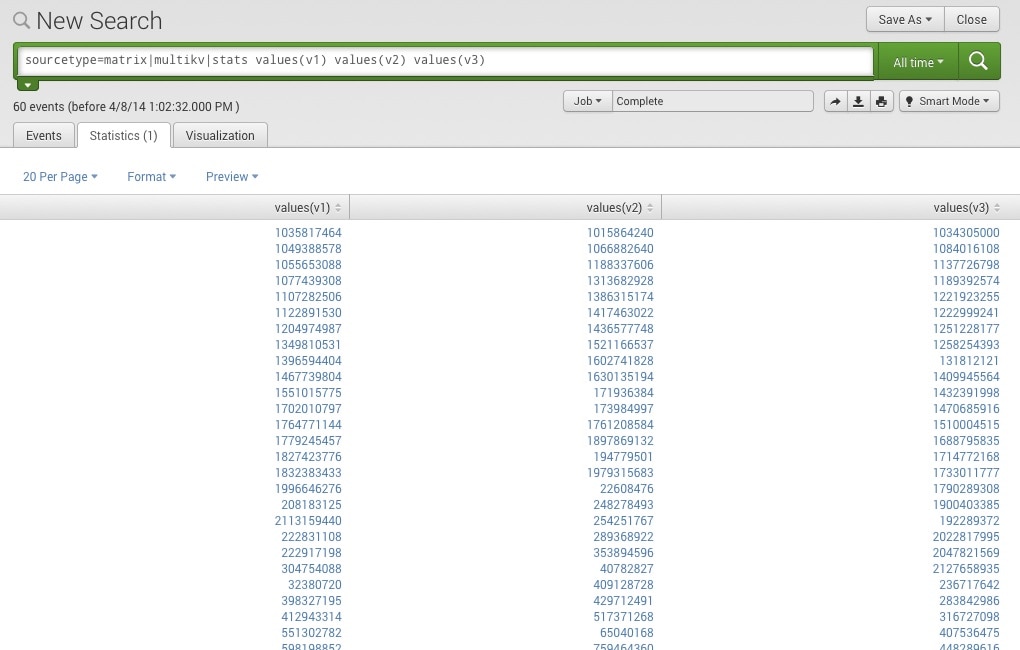The image size is (1020, 650).
Task: Expand the search assistant arrow below search bar
Action: pyautogui.click(x=28, y=85)
